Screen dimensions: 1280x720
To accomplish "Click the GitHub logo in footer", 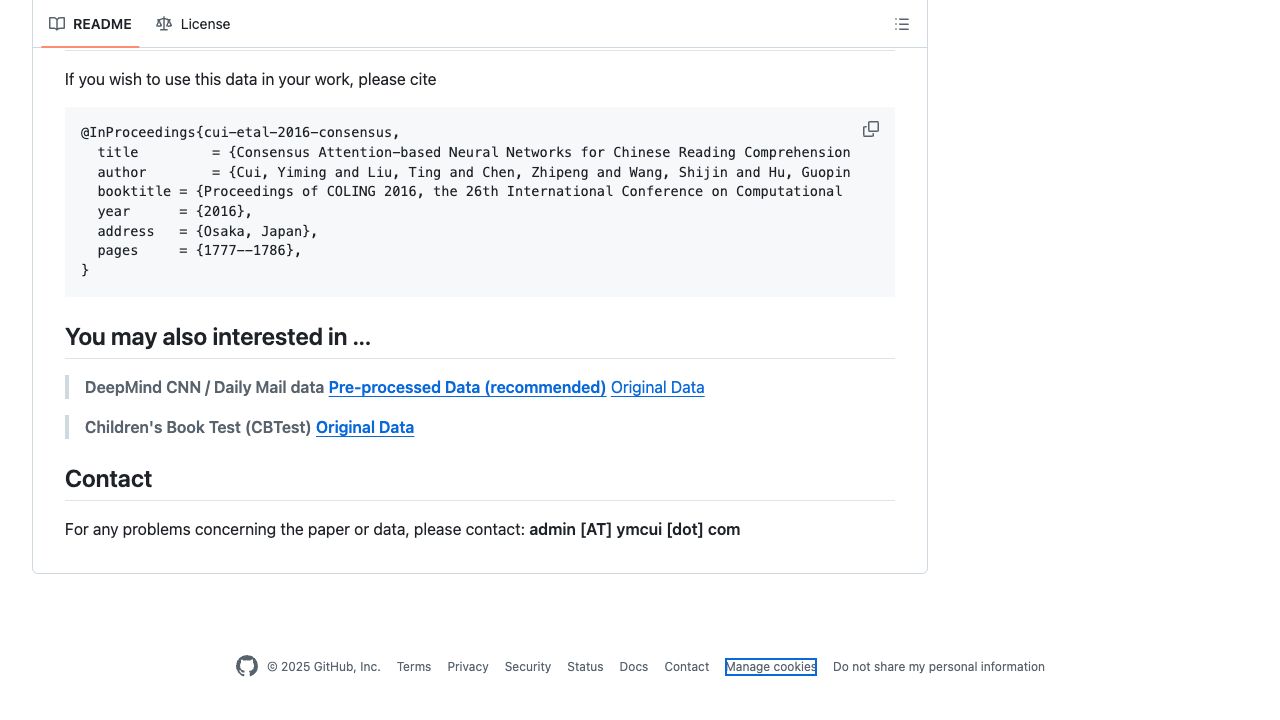I will click(x=247, y=666).
